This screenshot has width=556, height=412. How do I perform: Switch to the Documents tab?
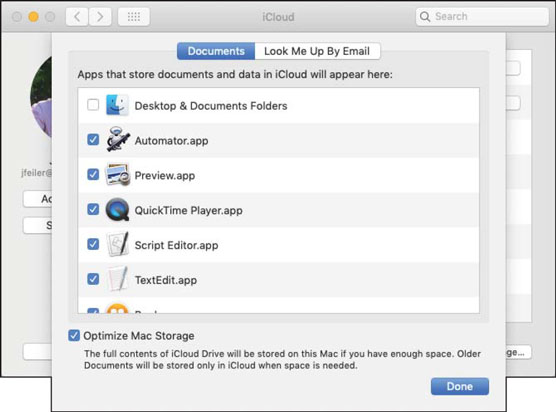[x=216, y=51]
